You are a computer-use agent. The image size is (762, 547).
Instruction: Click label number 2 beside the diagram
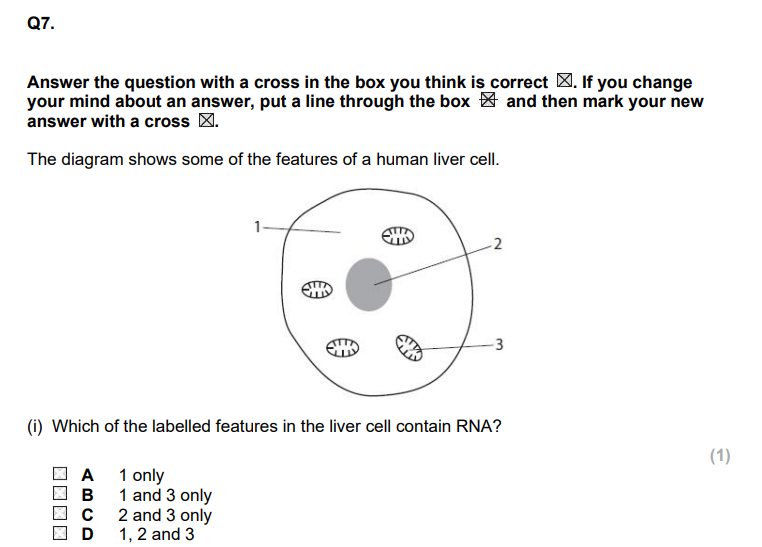click(x=497, y=244)
